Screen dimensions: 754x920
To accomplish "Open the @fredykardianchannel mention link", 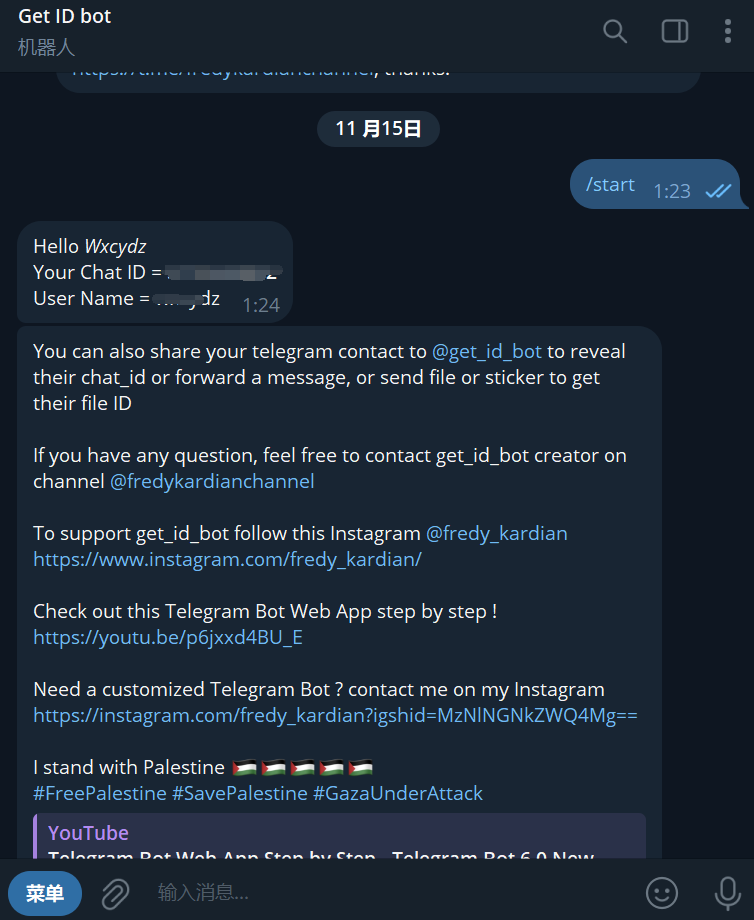I will (212, 482).
